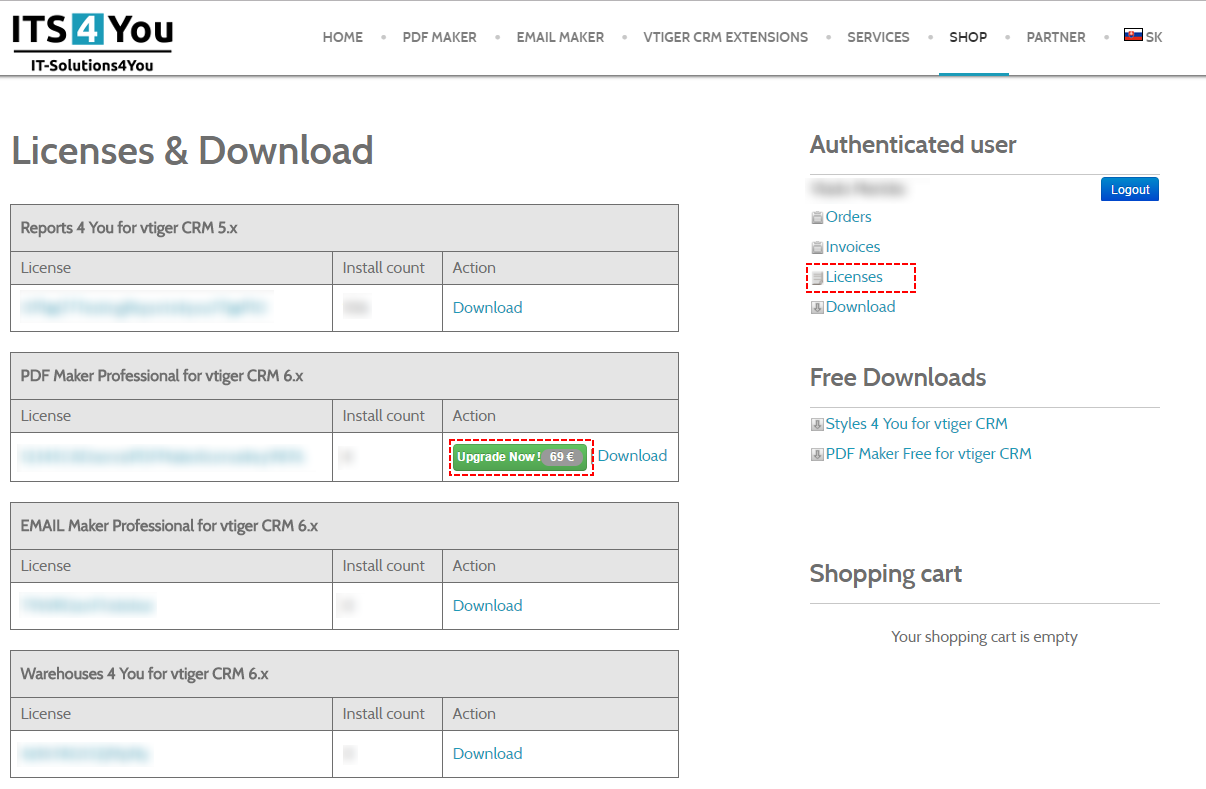This screenshot has height=789, width=1206.
Task: Open the PDF MAKER menu item
Action: click(x=440, y=37)
